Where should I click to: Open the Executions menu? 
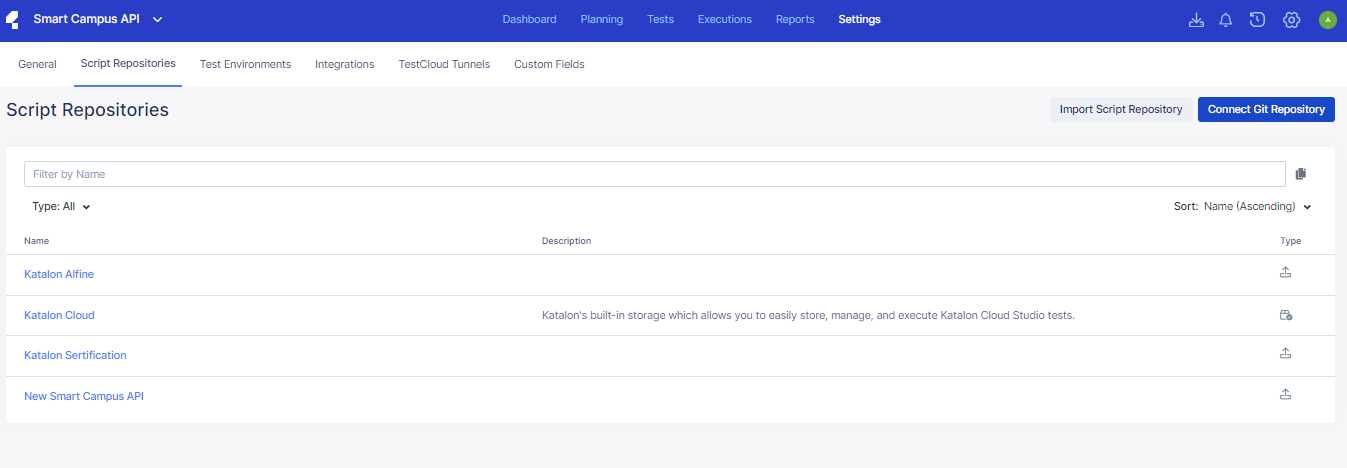coord(725,20)
